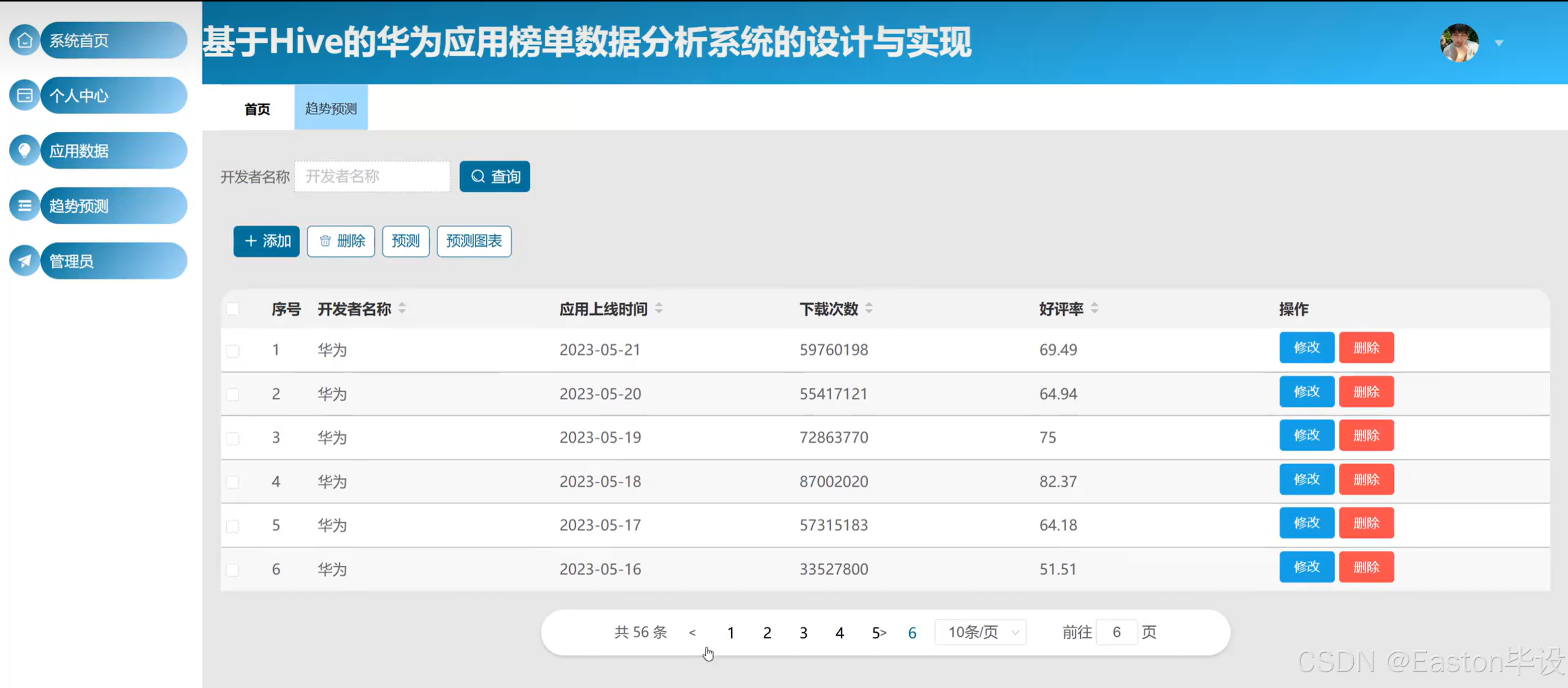Open 应用数据 in the sidebar
The height and width of the screenshot is (688, 1568).
[x=114, y=150]
